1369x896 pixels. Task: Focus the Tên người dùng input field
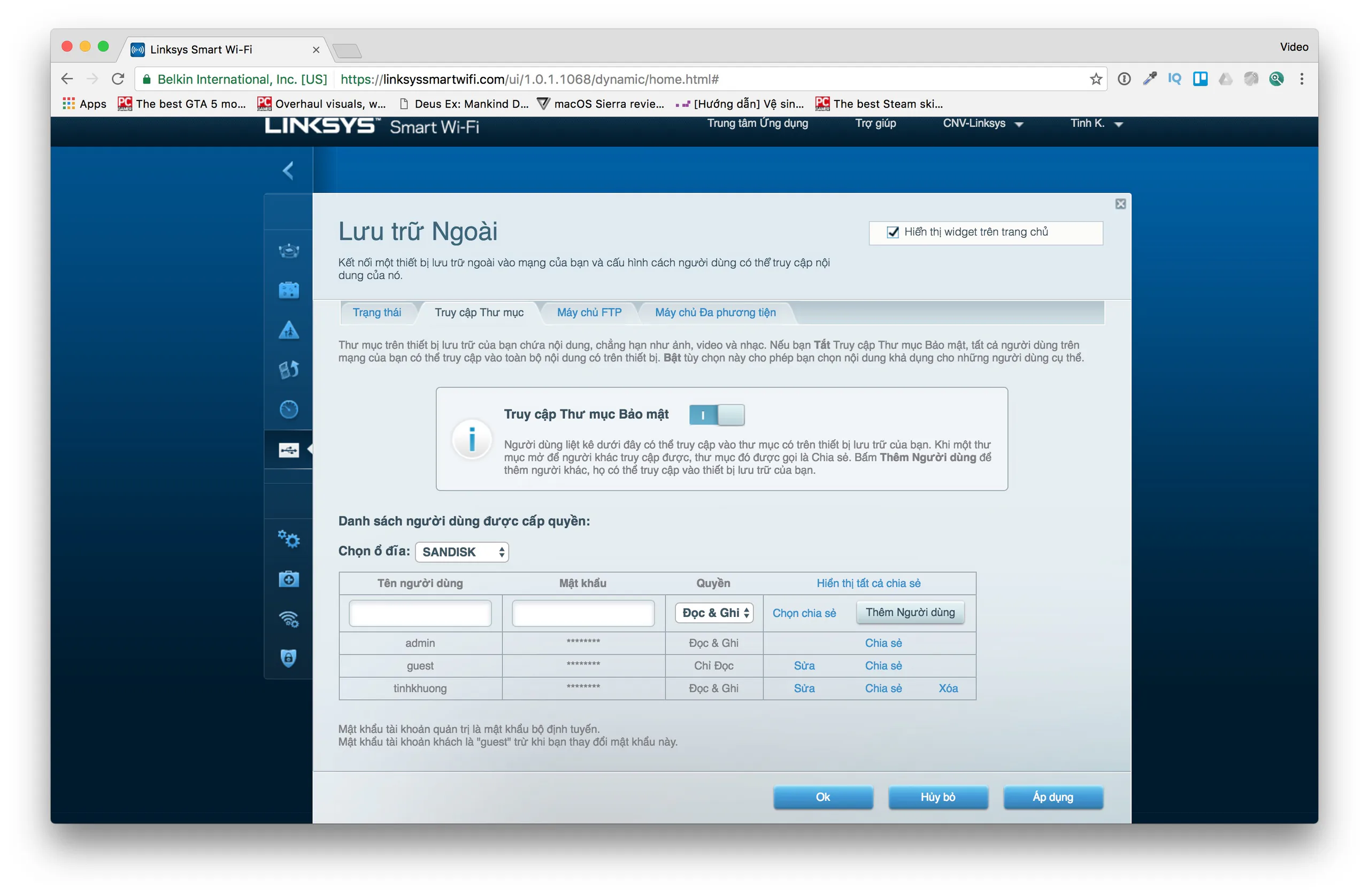point(420,613)
